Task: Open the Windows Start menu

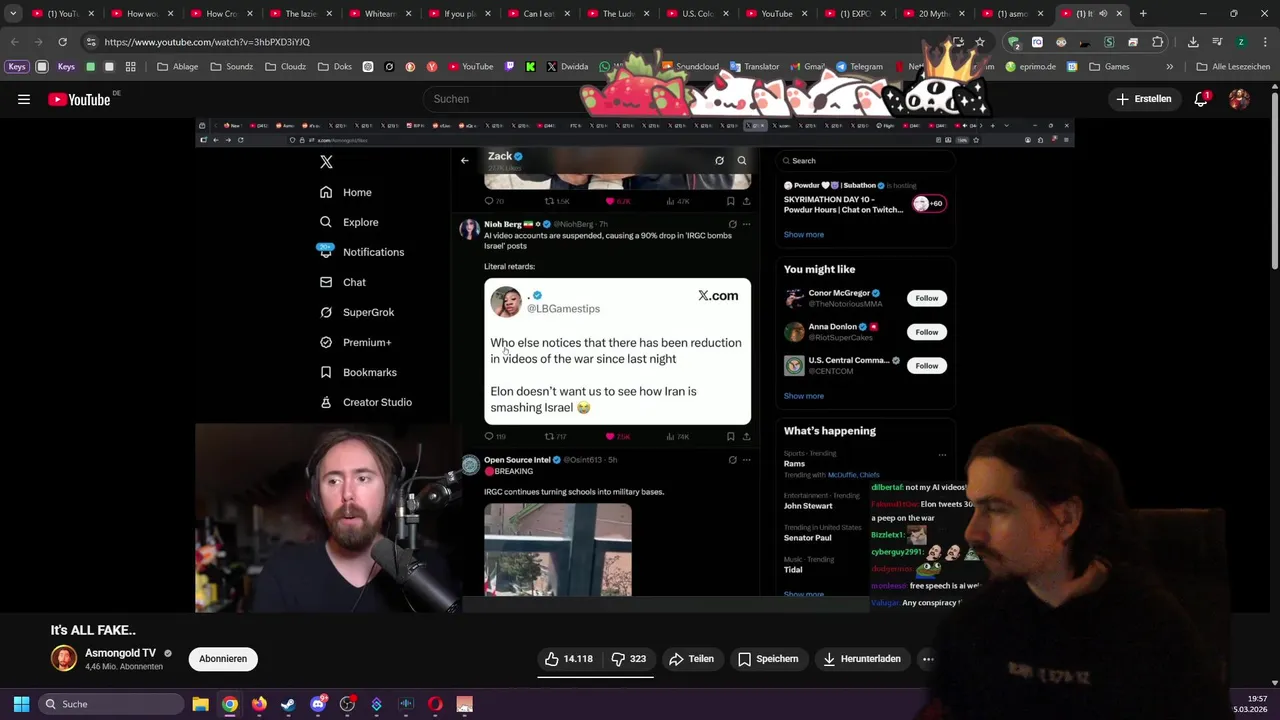Action: coord(21,704)
